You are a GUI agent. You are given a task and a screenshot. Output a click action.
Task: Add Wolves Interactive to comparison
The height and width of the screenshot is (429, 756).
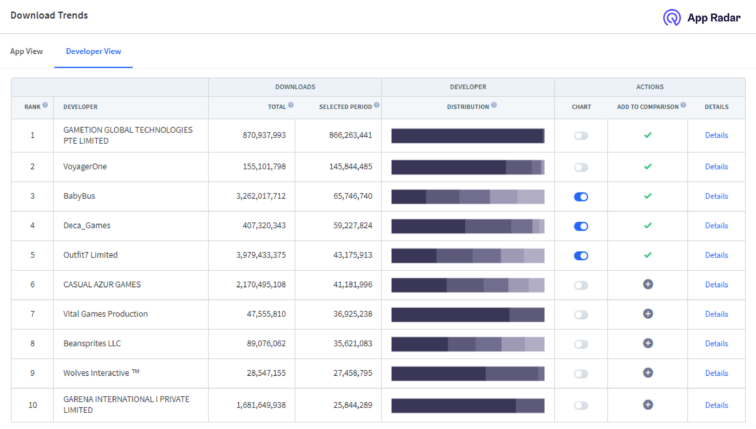pos(648,373)
